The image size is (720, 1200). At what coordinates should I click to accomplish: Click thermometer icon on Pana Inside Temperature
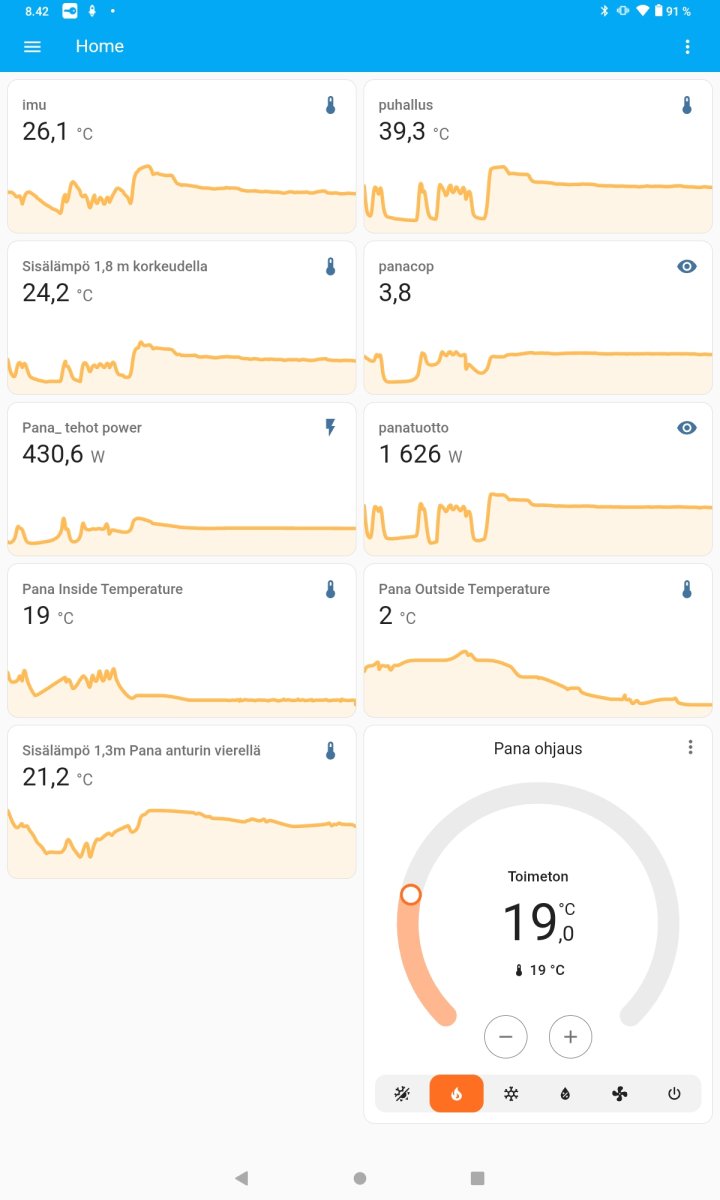[331, 590]
